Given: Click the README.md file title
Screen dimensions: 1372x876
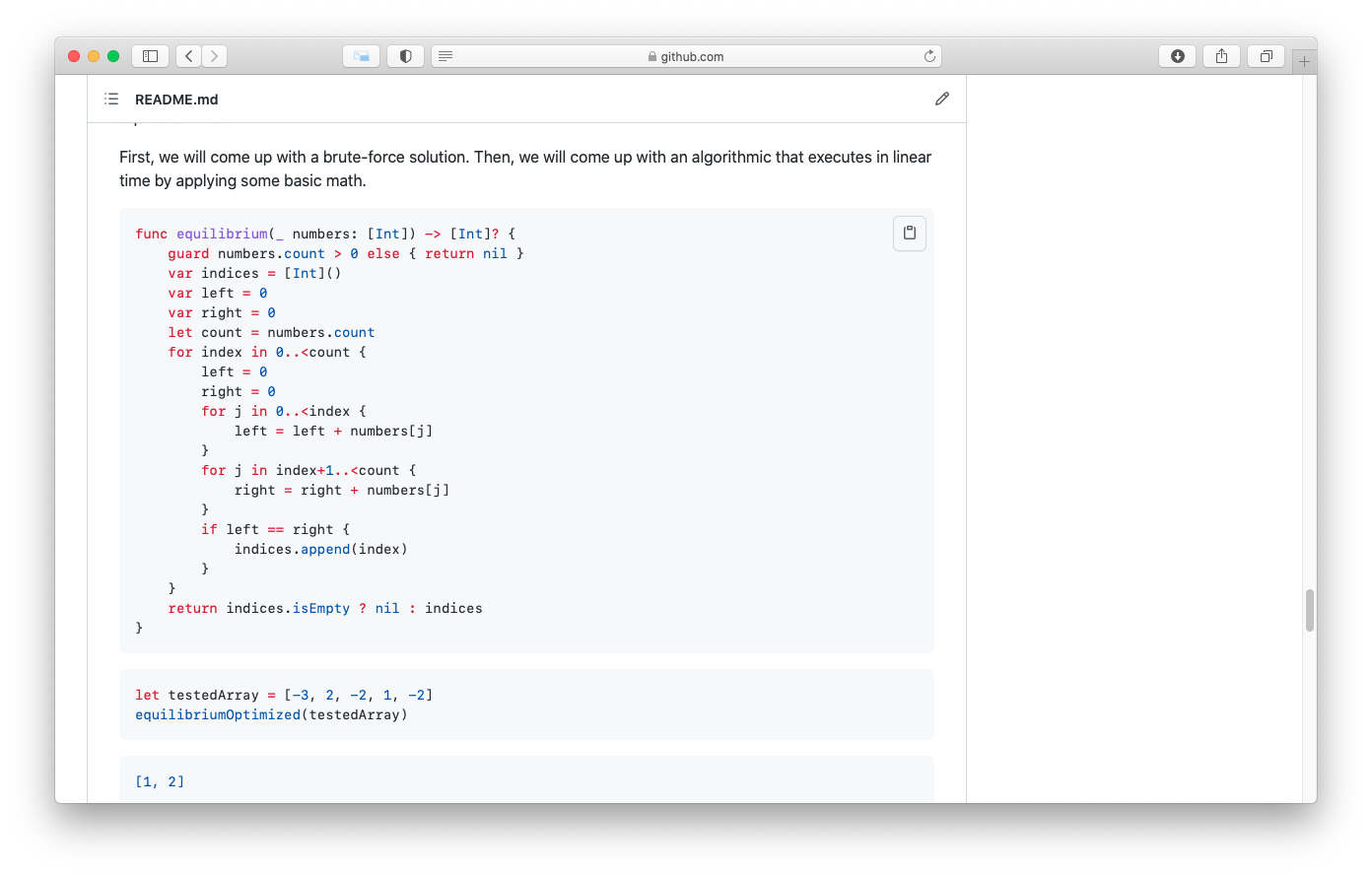Looking at the screenshot, I should [x=176, y=100].
